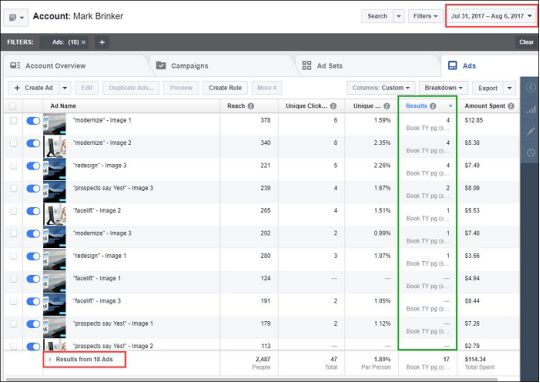The image size is (540, 383).
Task: Click ad name "facelift" - Image 1
Action: coord(96,279)
